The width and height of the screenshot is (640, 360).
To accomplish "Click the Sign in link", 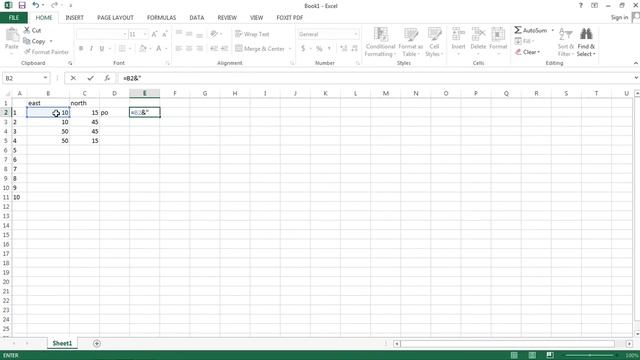I will coord(619,17).
